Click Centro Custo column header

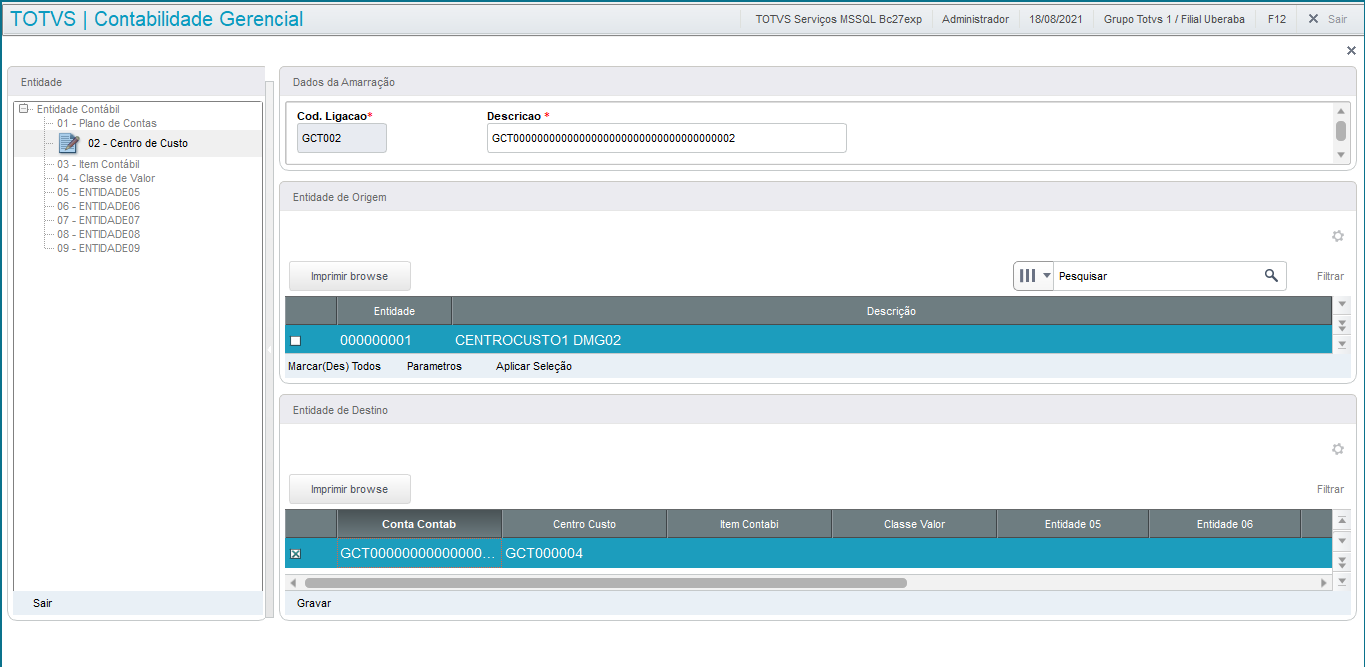[584, 524]
